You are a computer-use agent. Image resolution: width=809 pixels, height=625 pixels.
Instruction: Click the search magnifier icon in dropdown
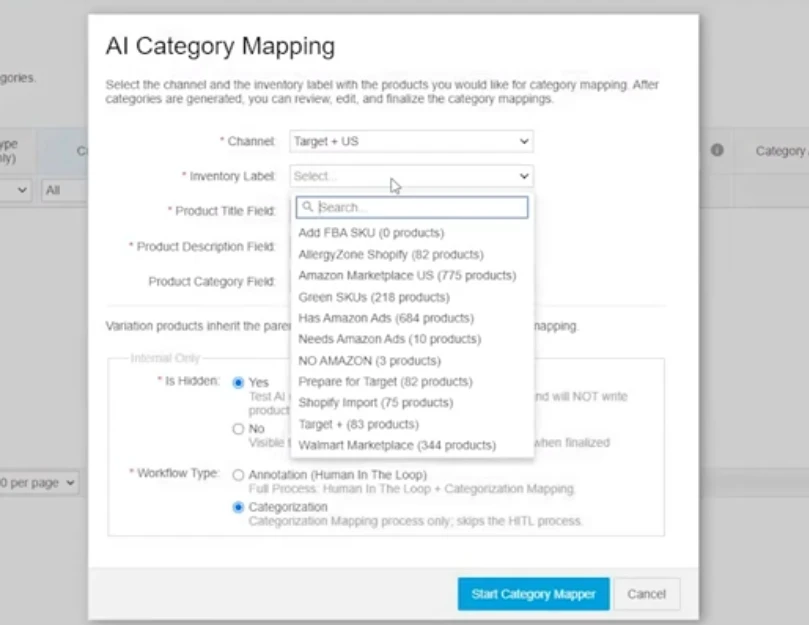[x=308, y=207]
